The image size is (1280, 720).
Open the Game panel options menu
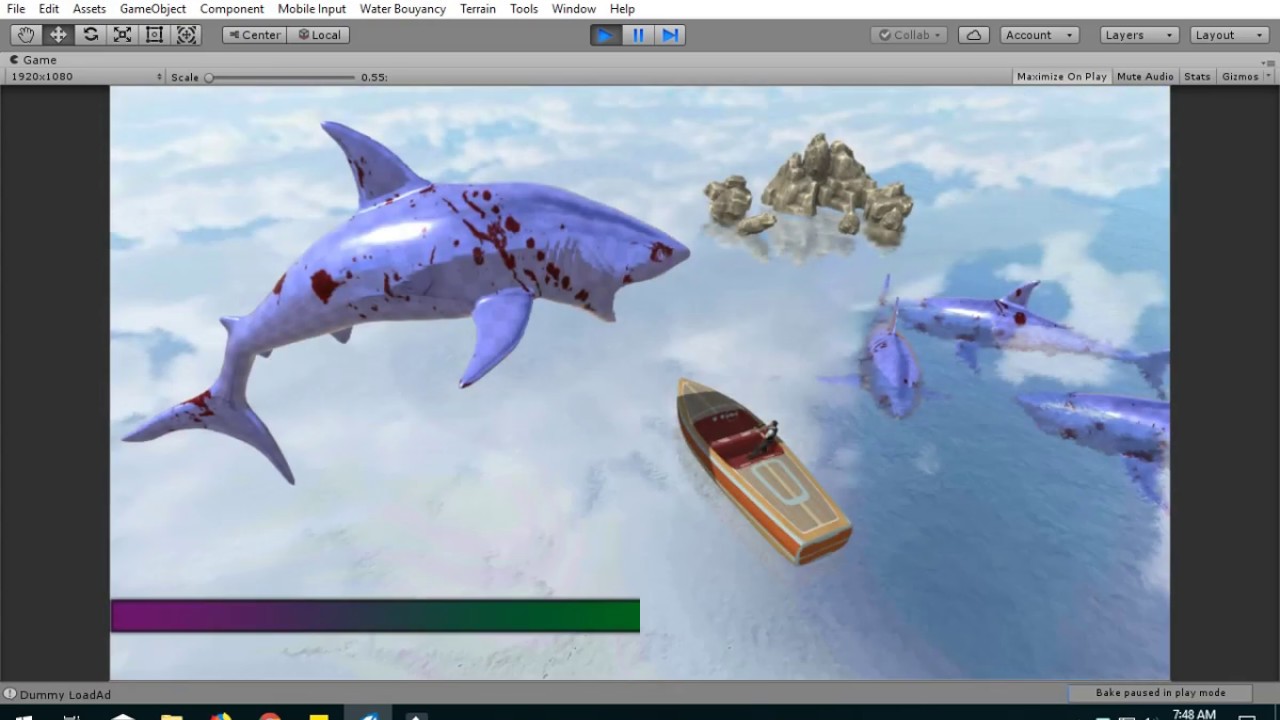click(x=1268, y=62)
